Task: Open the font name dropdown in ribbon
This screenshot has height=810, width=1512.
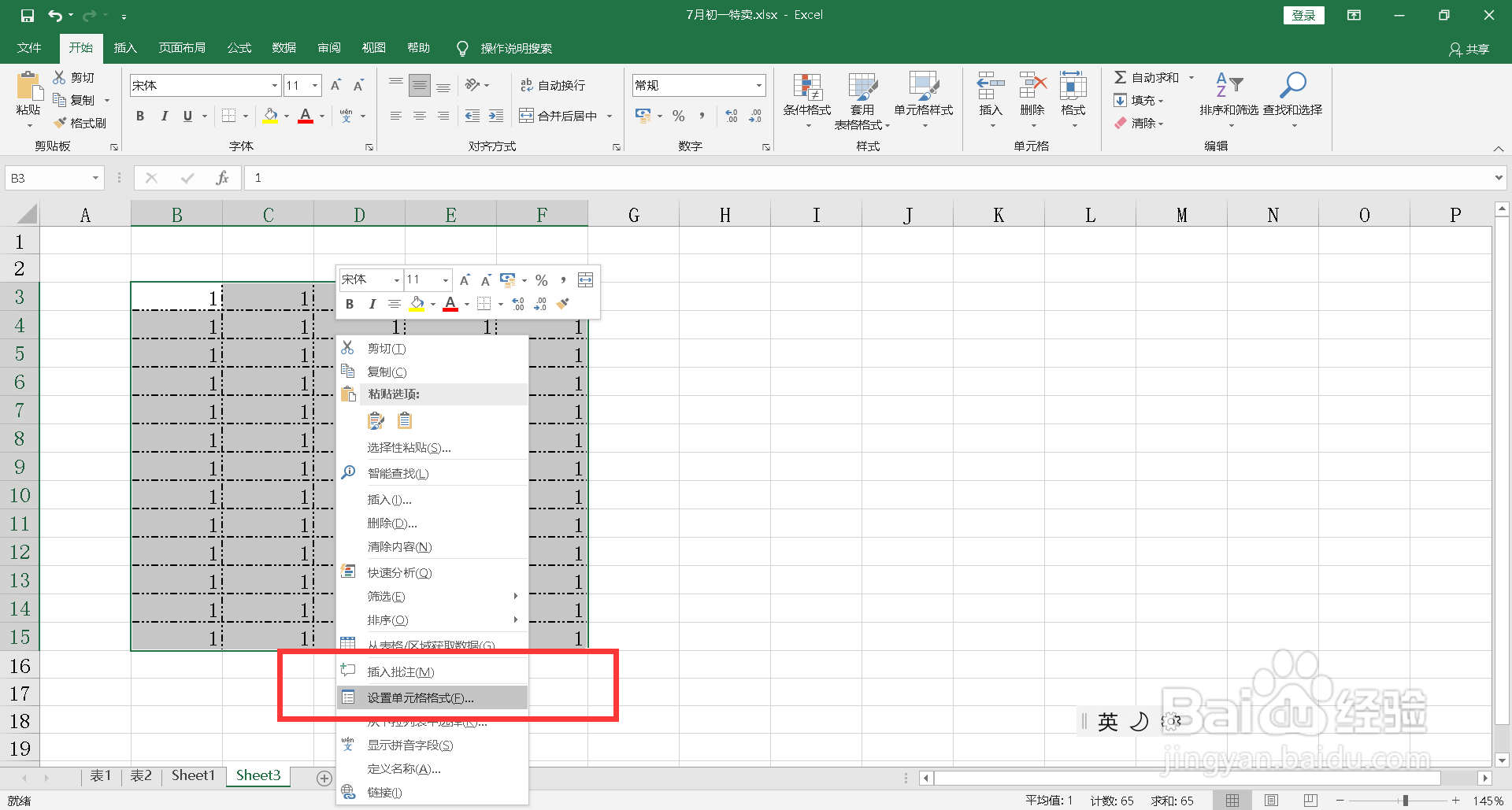Action: [275, 85]
